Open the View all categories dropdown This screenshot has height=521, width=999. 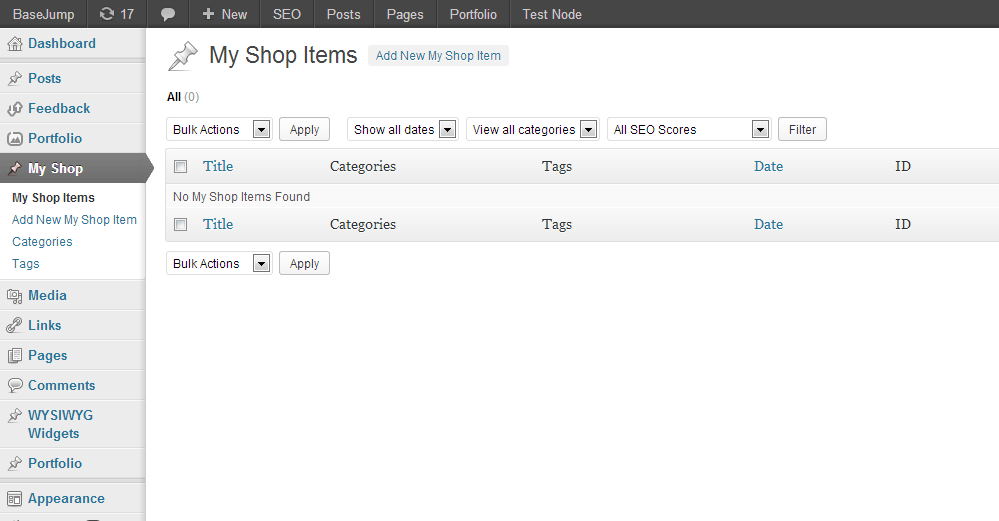pos(533,129)
